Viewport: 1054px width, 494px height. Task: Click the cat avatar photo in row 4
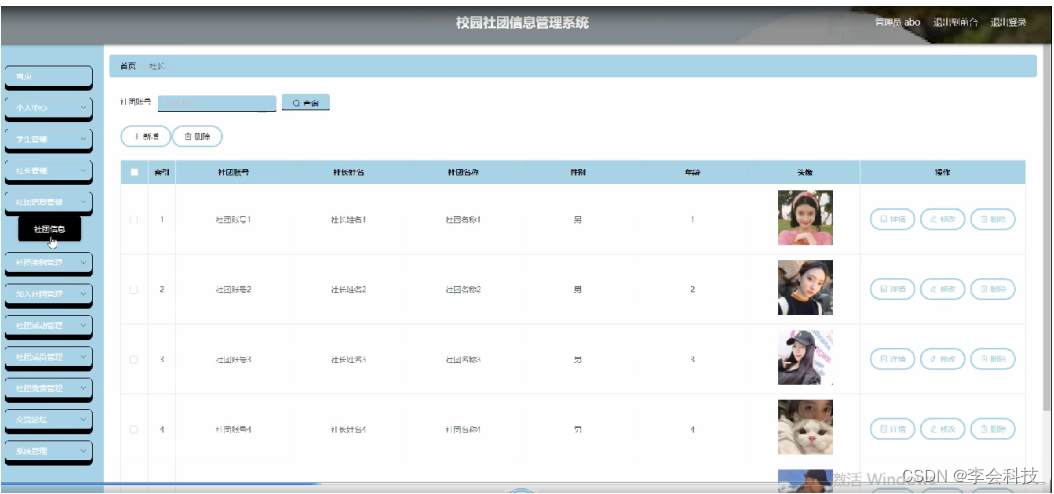click(x=805, y=427)
